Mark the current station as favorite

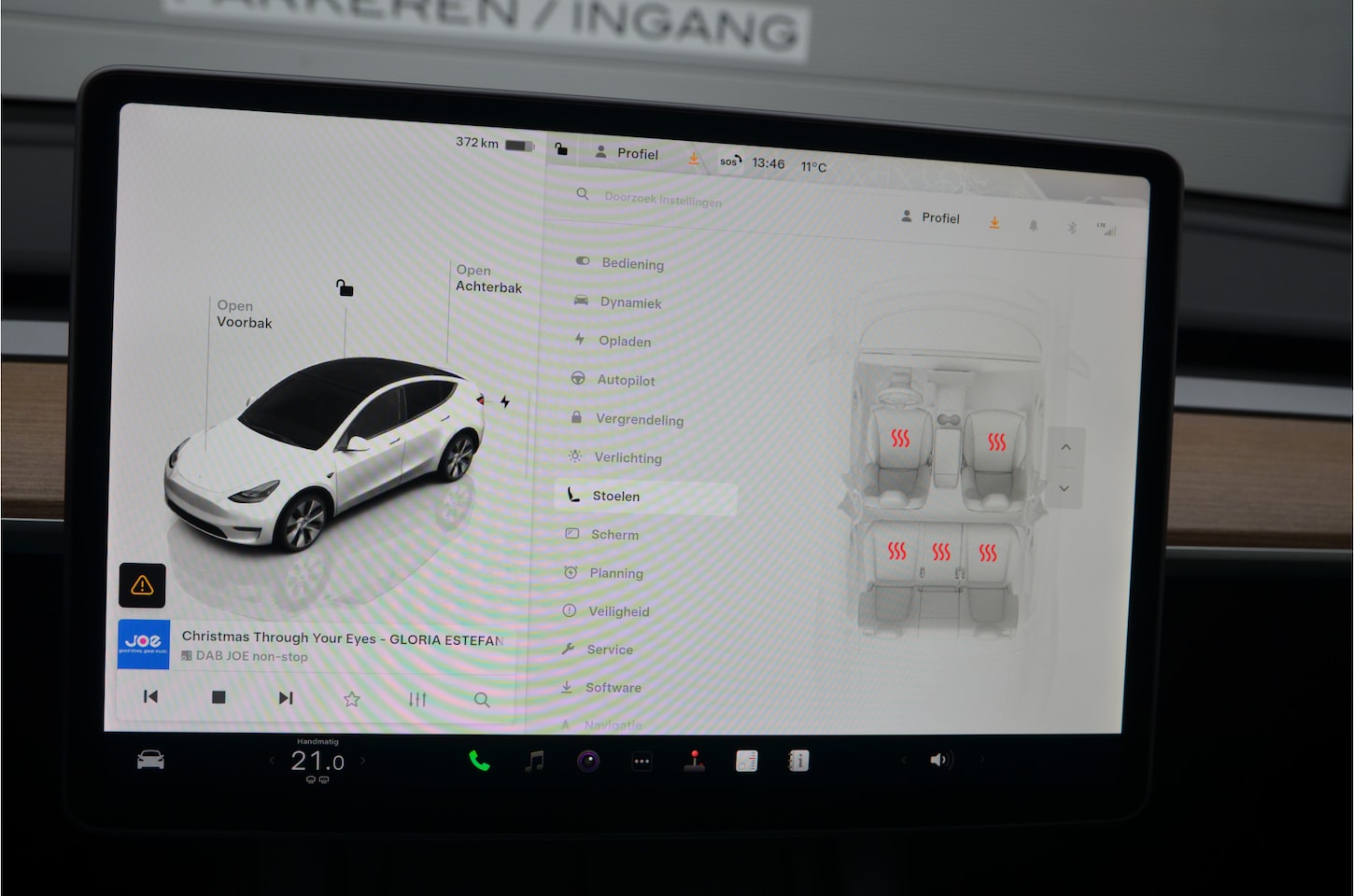click(351, 699)
